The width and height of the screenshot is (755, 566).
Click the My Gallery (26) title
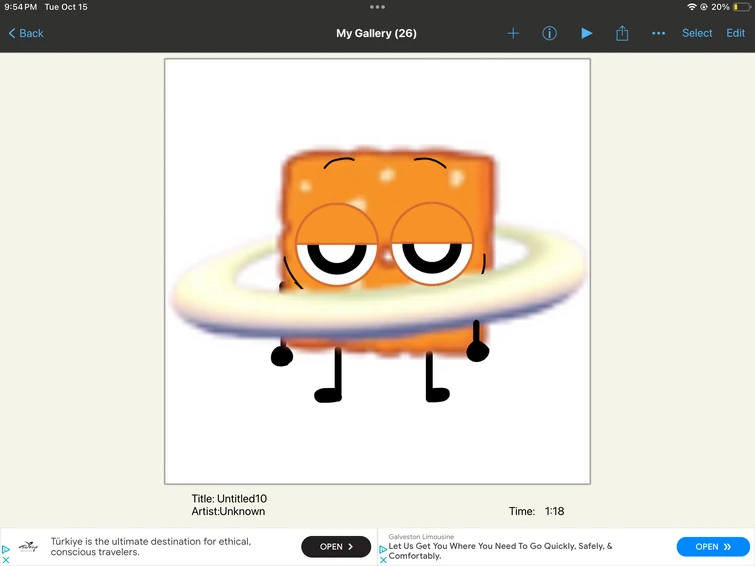(376, 33)
